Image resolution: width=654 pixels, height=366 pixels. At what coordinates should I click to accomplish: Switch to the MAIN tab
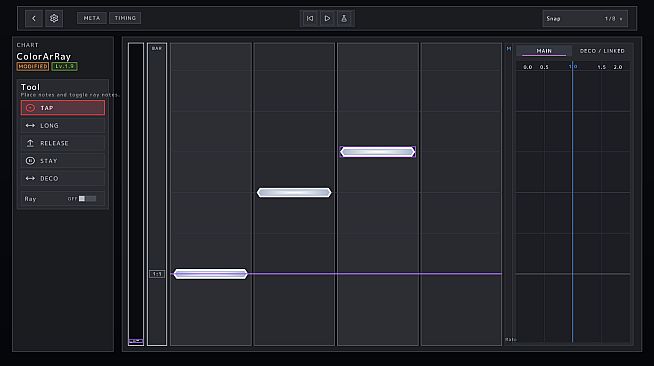[544, 51]
